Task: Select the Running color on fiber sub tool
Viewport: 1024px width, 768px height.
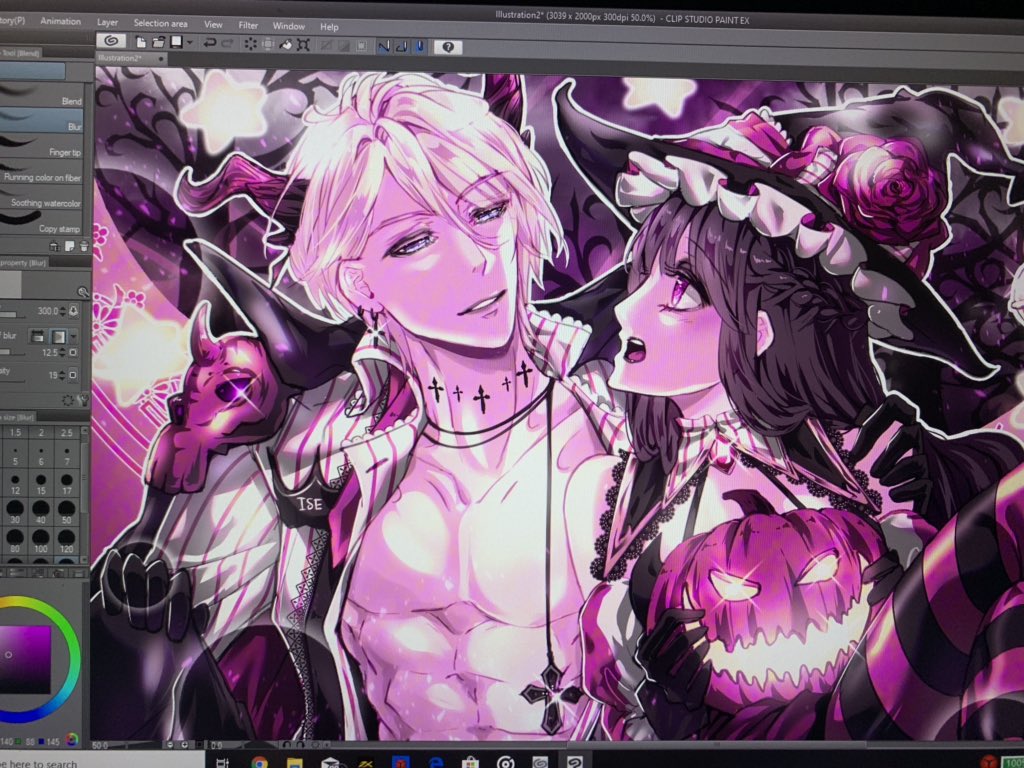Action: point(42,171)
